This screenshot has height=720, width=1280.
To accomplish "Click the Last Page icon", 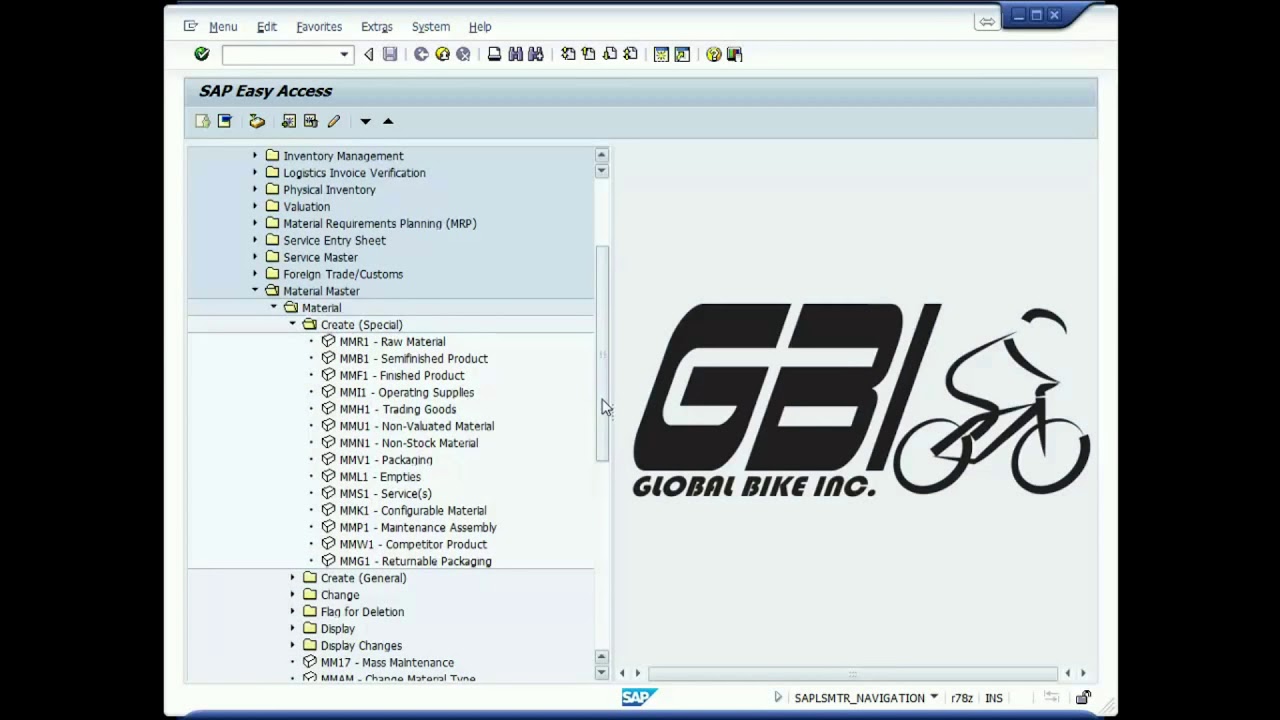I will tap(630, 54).
